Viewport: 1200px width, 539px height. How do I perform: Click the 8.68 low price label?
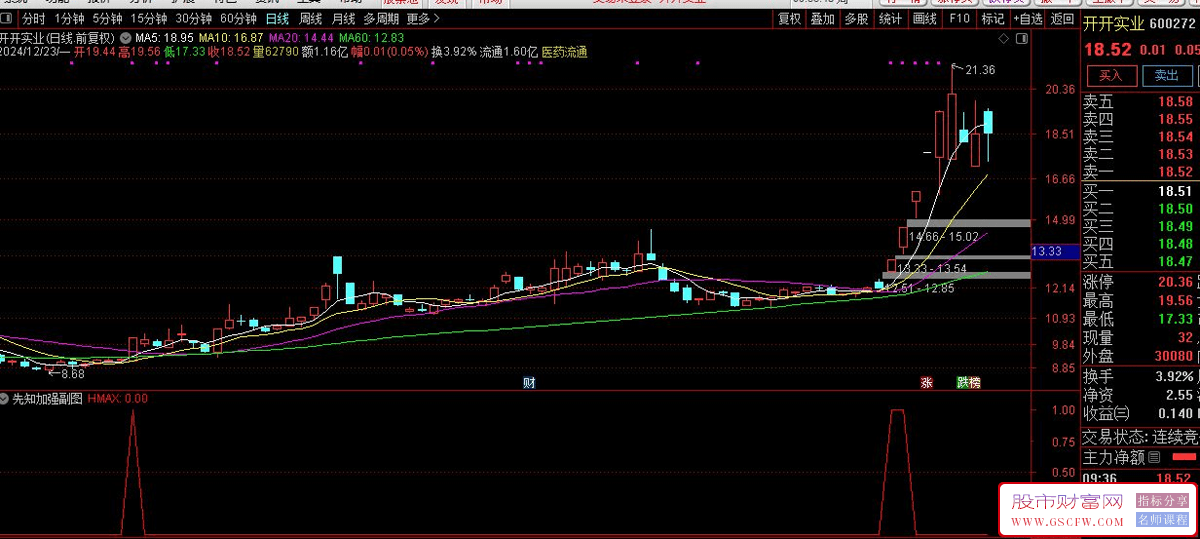point(72,374)
